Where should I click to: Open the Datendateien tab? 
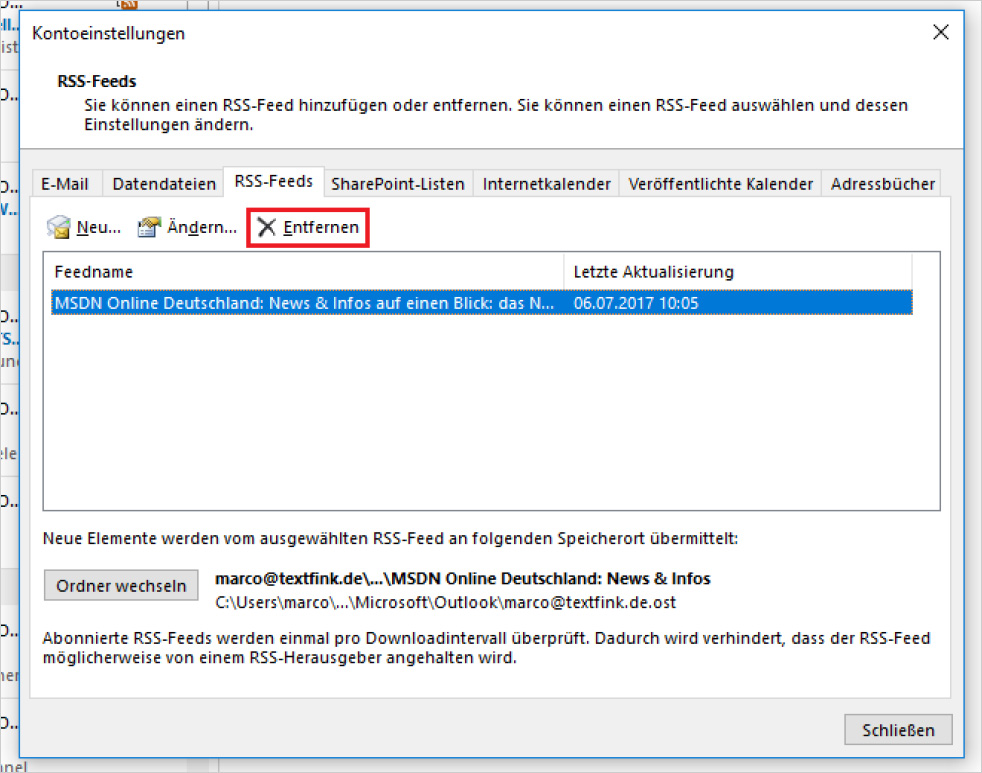coord(164,184)
